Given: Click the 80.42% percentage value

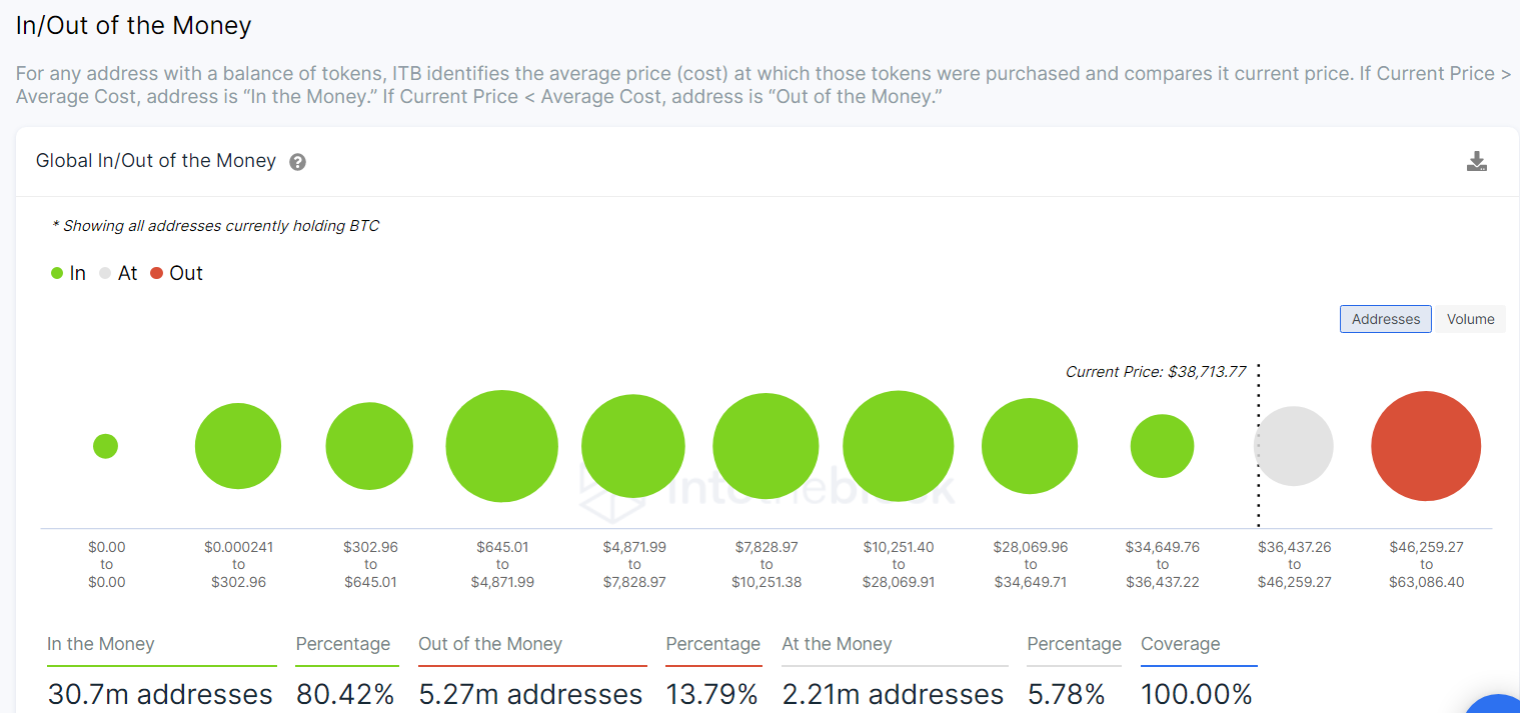Looking at the screenshot, I should 345,694.
